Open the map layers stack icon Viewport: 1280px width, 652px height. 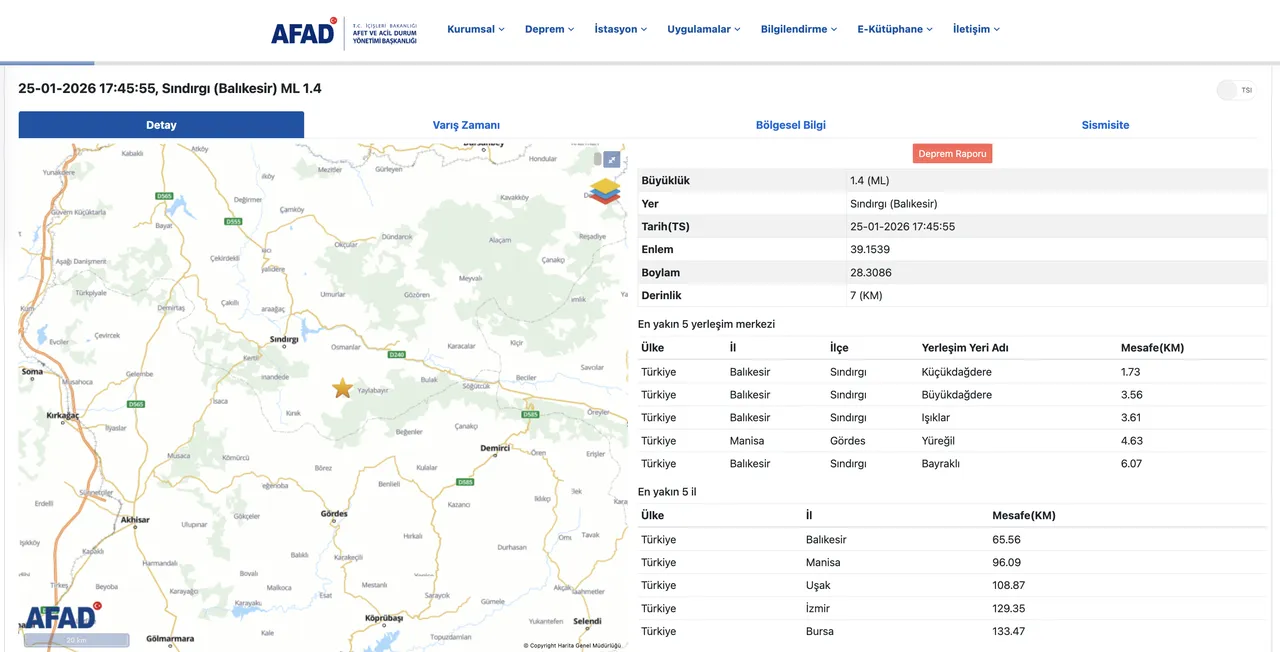(x=604, y=190)
